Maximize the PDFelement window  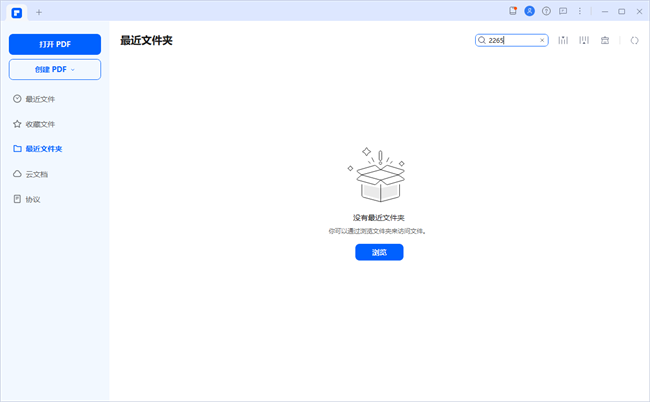pyautogui.click(x=622, y=12)
